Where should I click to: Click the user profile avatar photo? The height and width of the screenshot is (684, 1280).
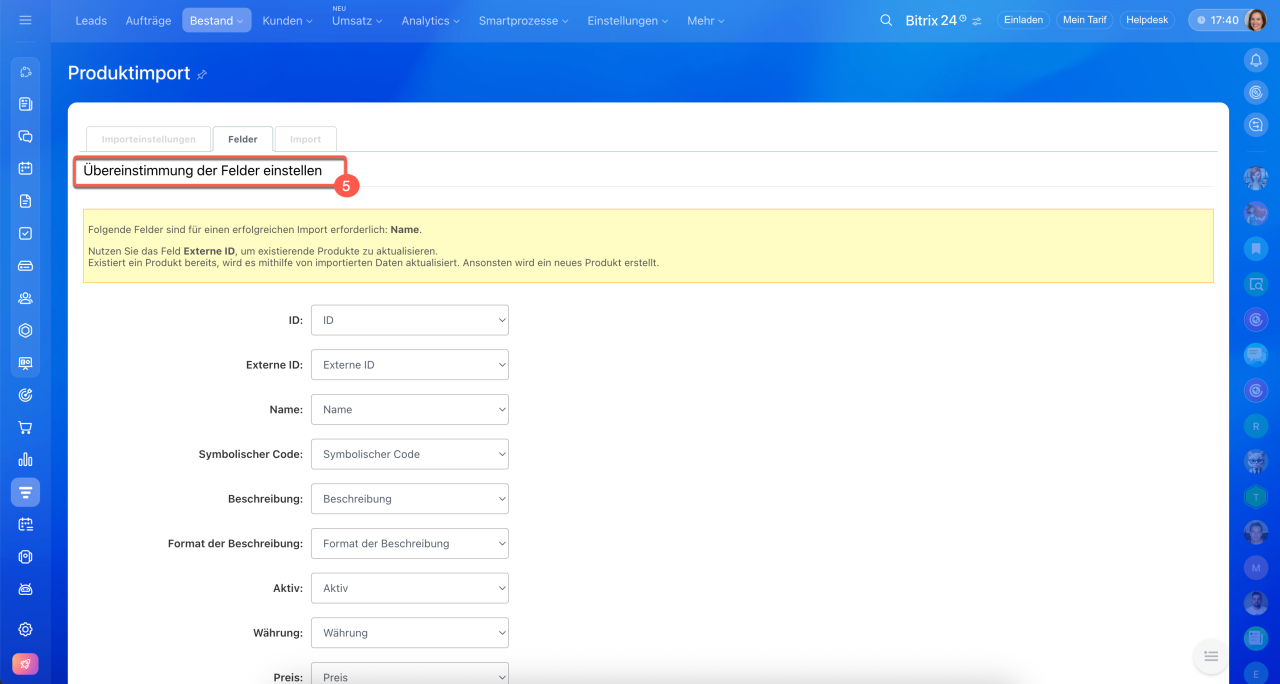1256,20
